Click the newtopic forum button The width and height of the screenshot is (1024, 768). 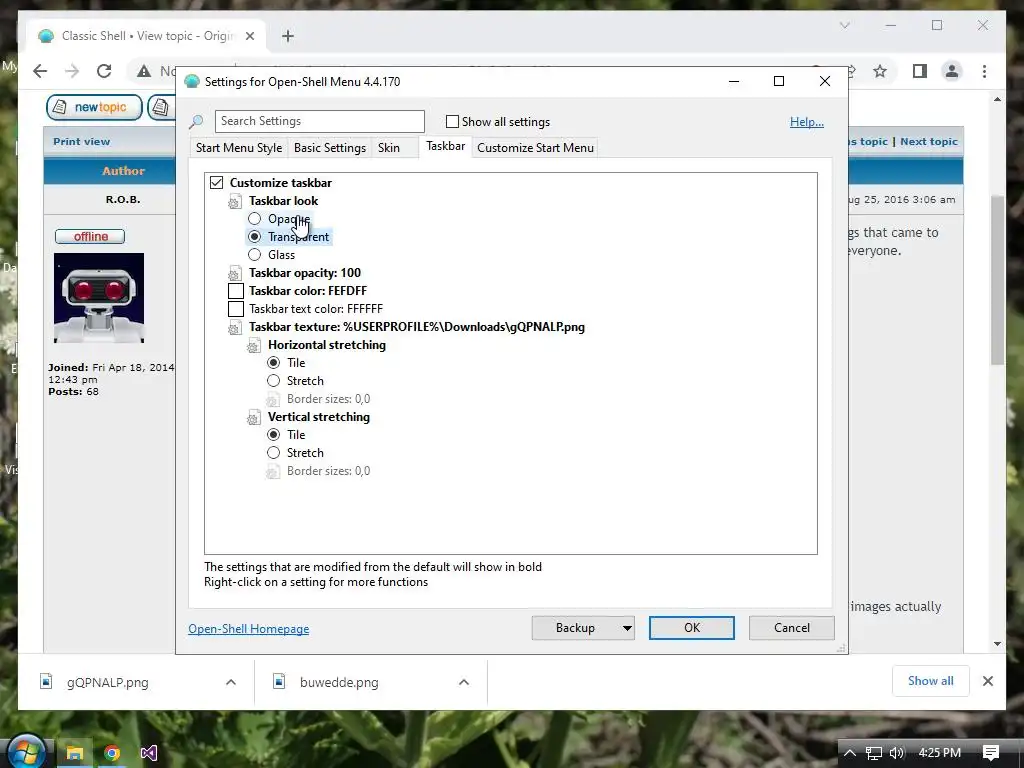tap(94, 107)
